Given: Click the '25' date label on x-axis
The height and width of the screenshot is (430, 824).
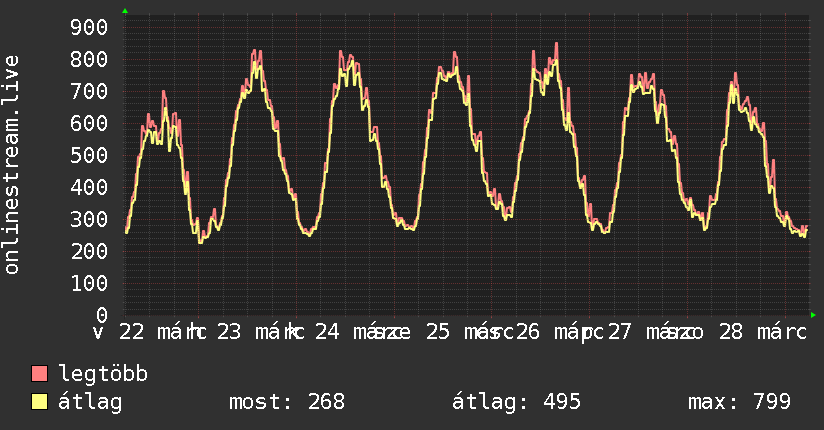Looking at the screenshot, I should pos(438,332).
